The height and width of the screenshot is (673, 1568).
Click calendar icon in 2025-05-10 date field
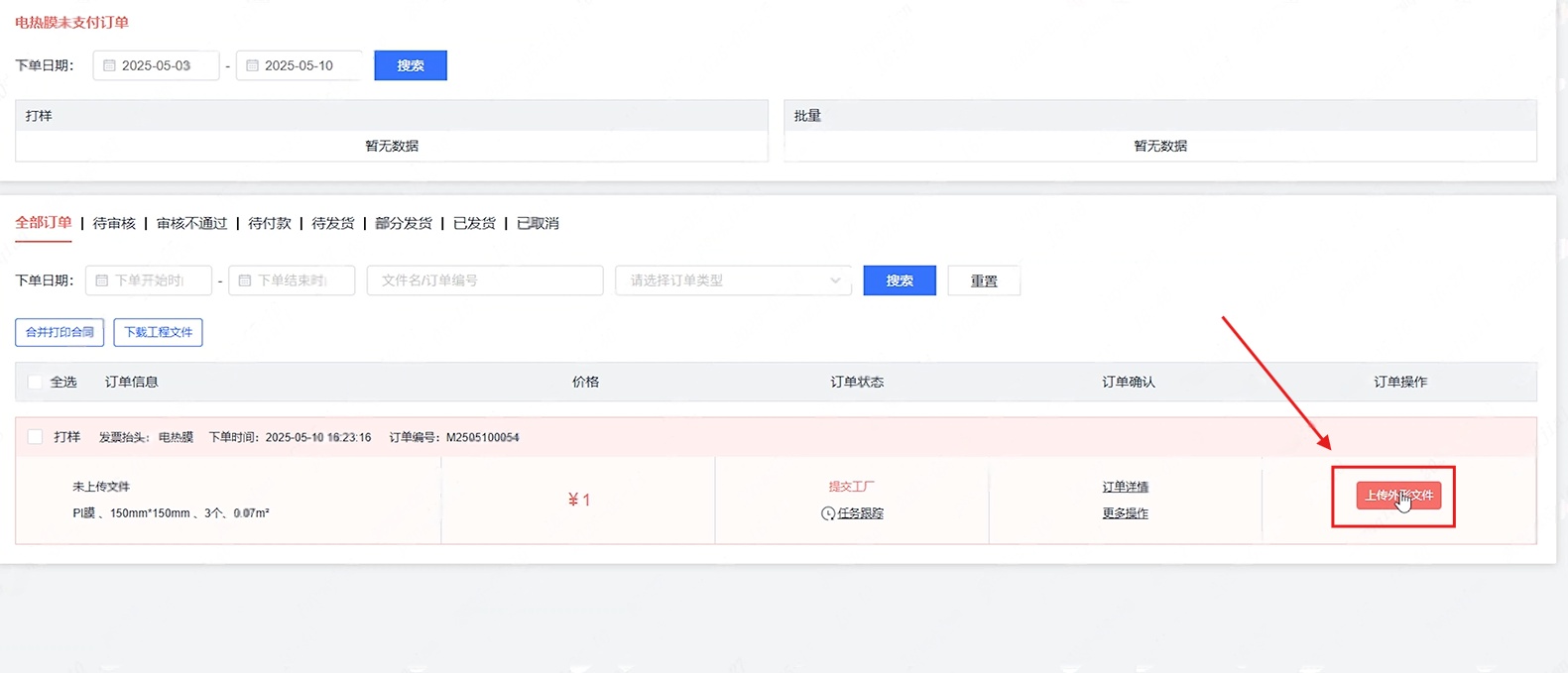click(x=252, y=65)
